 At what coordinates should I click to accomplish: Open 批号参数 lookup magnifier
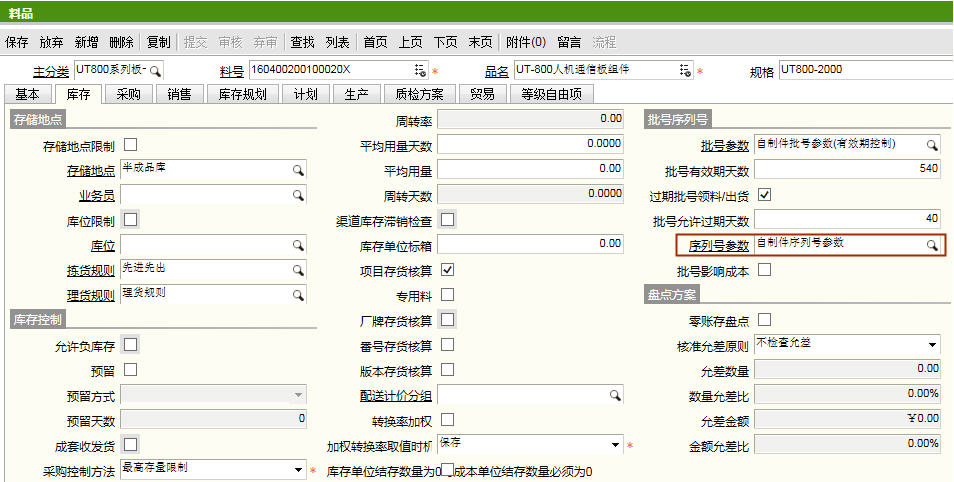[x=931, y=145]
